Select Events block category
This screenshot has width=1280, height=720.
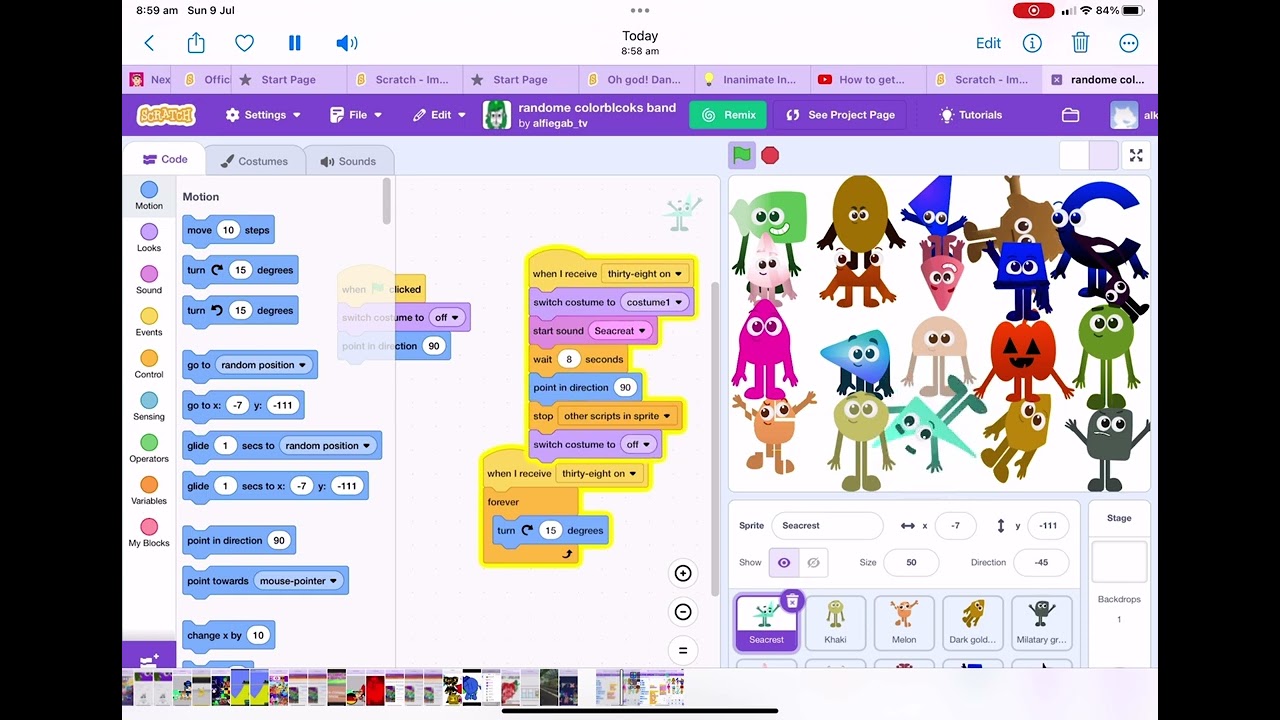point(149,322)
